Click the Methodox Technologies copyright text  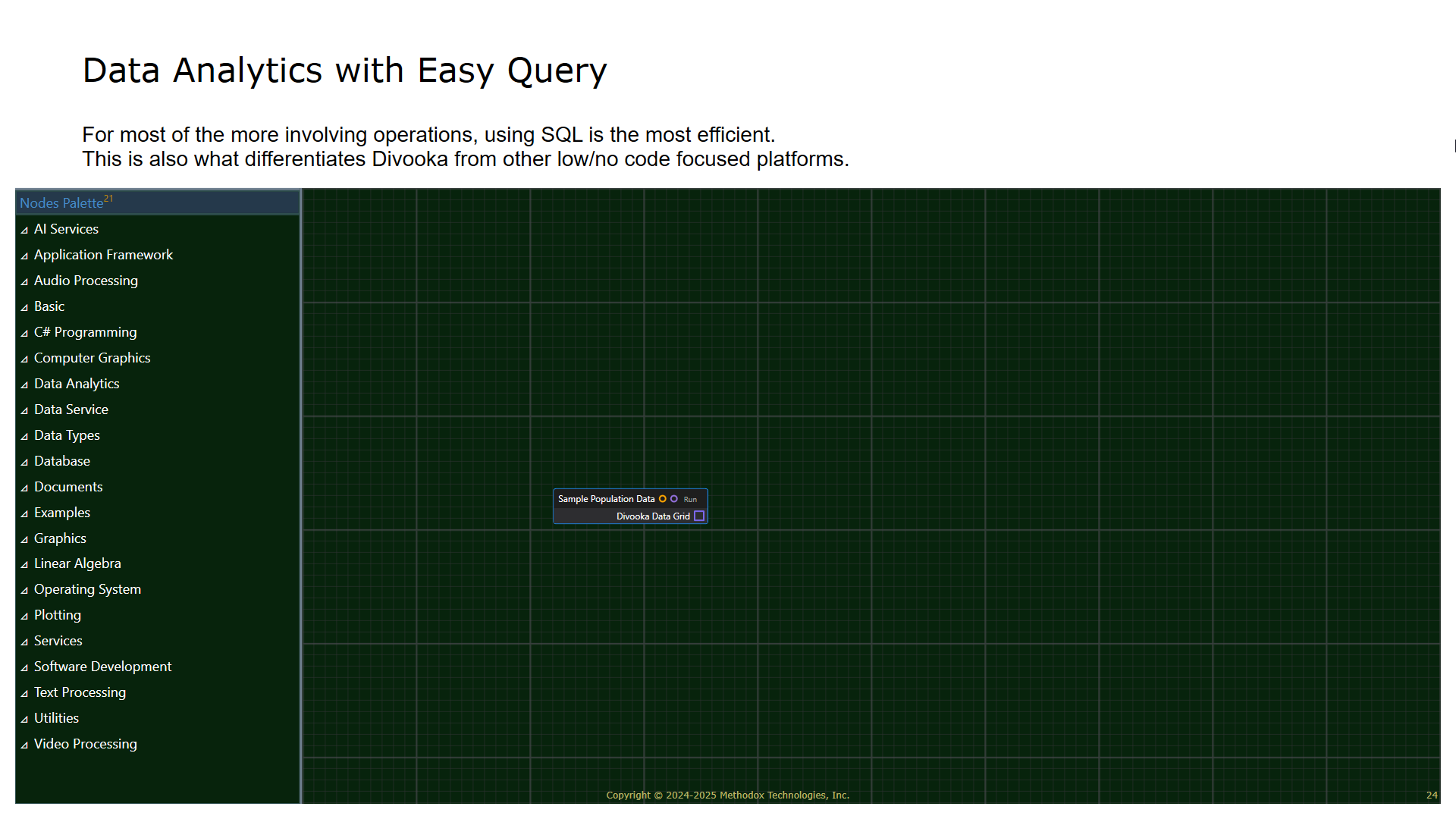pos(727,795)
